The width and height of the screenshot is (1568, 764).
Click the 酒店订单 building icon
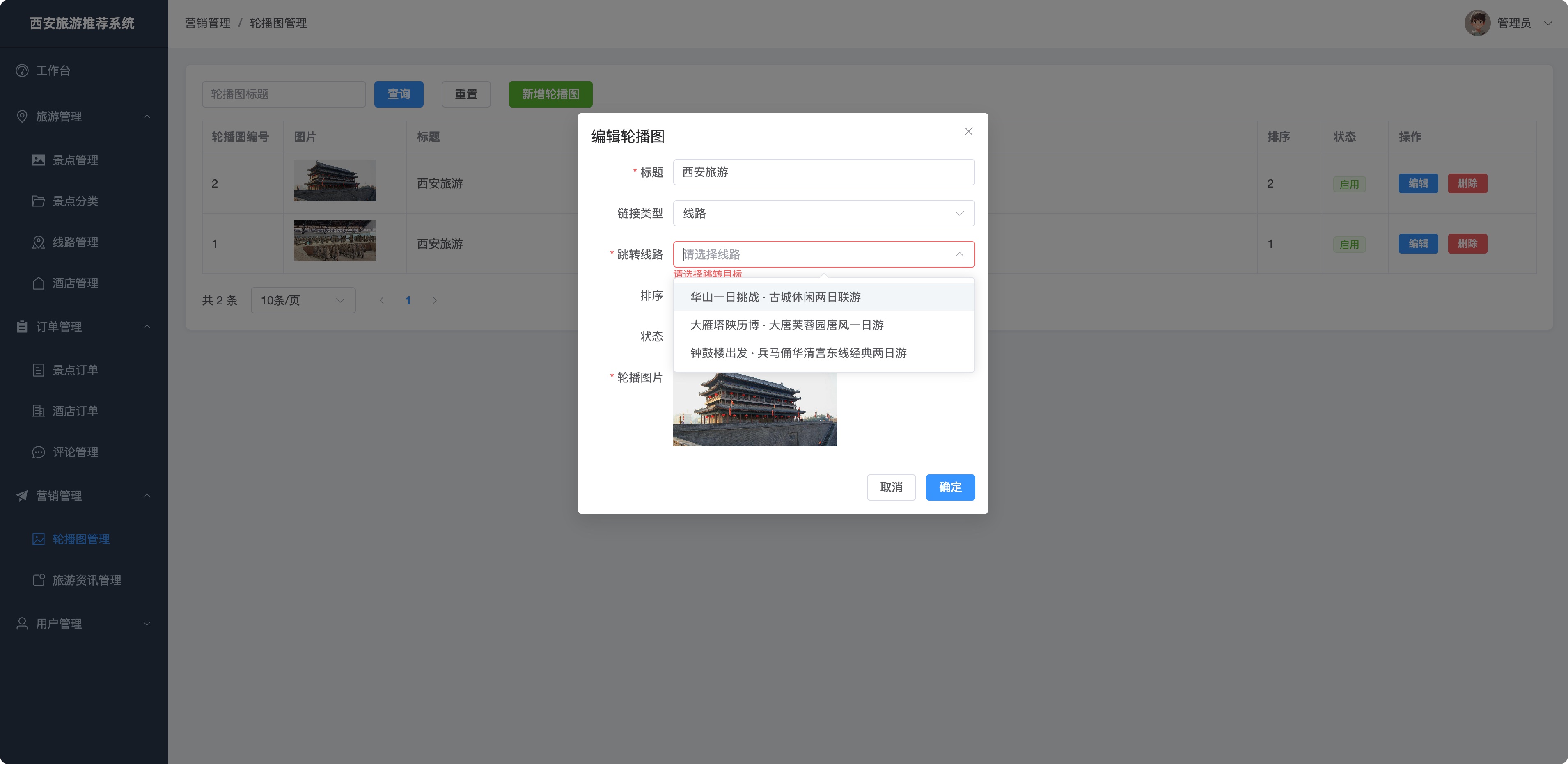click(38, 411)
